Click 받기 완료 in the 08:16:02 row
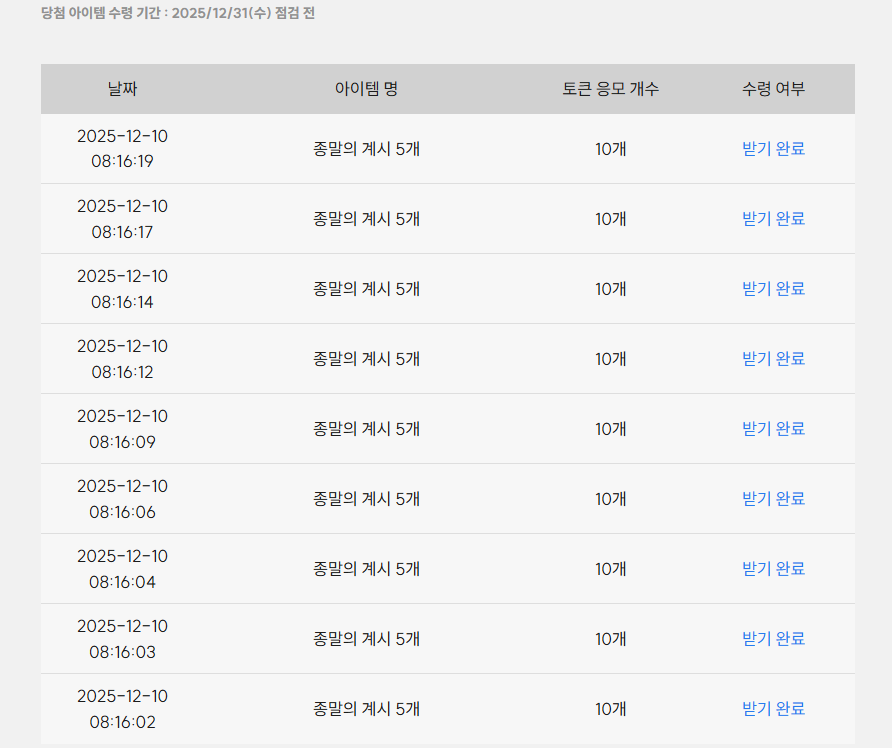The image size is (892, 748). click(773, 709)
